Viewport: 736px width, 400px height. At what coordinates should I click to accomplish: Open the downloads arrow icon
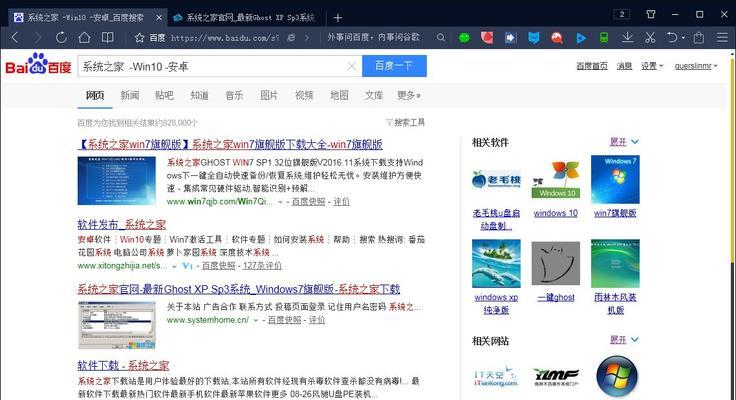point(627,38)
